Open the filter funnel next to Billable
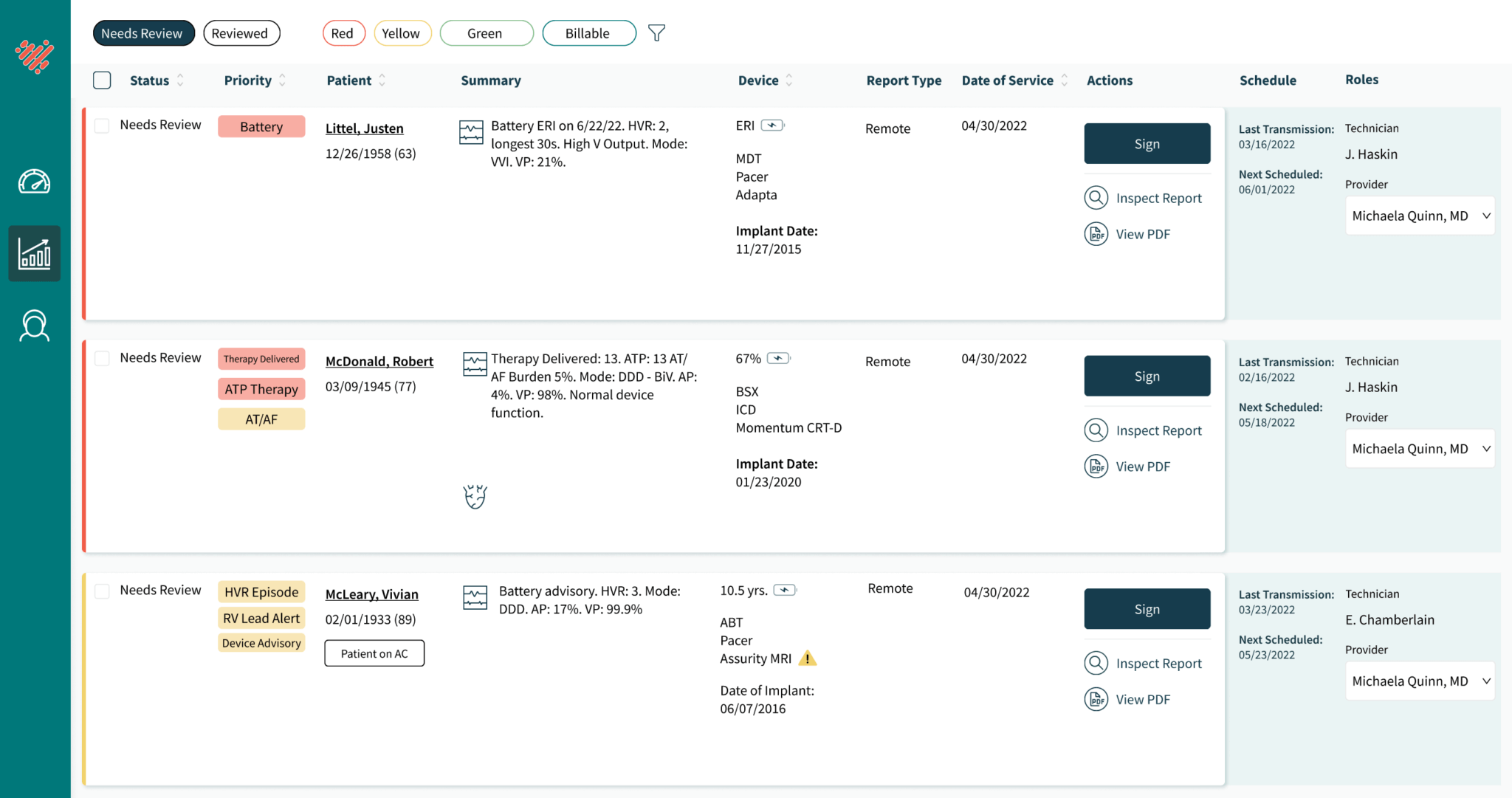The height and width of the screenshot is (798, 1512). [656, 32]
